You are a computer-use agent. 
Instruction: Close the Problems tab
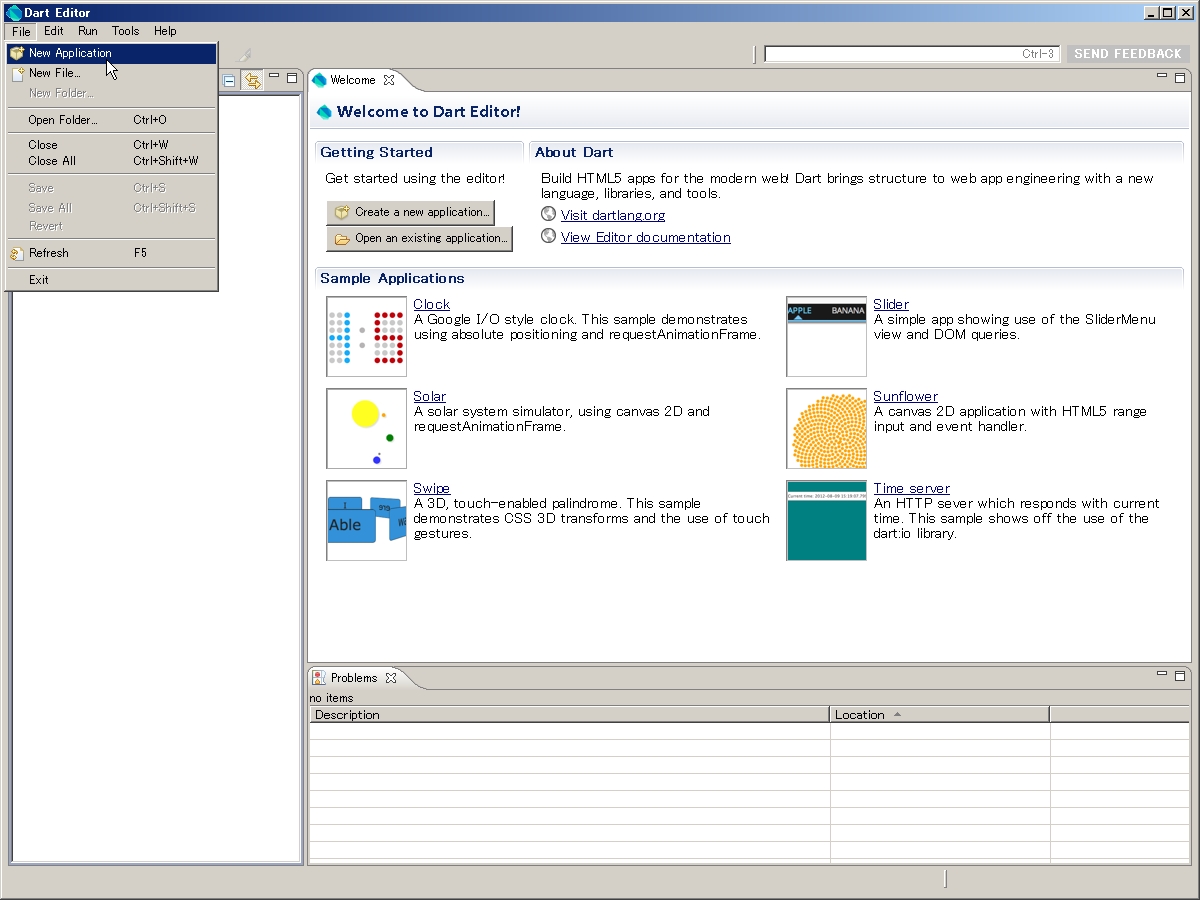click(x=391, y=677)
